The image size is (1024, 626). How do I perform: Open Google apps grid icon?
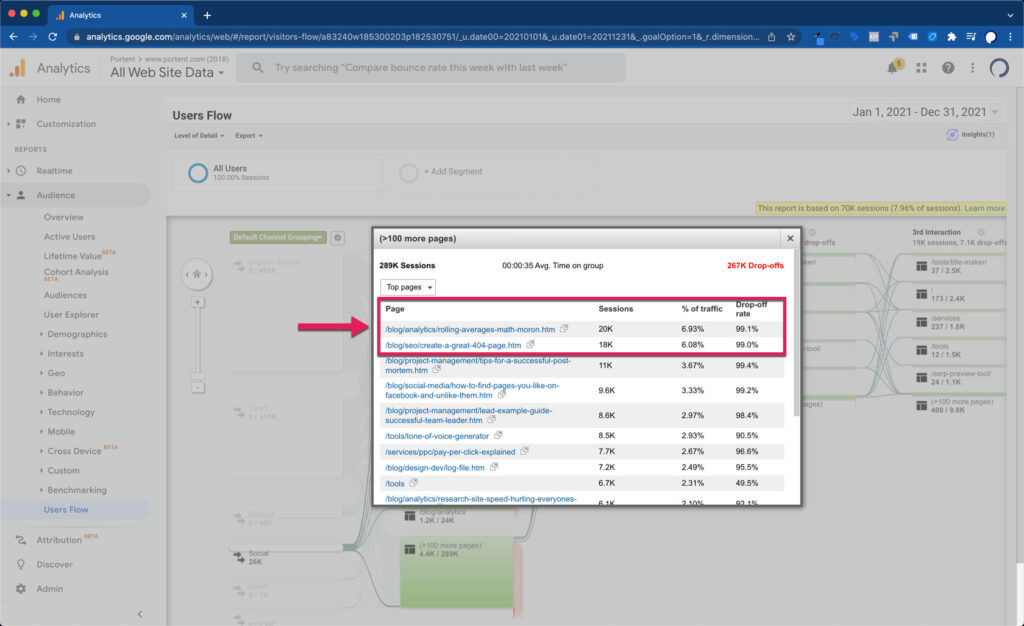point(921,68)
